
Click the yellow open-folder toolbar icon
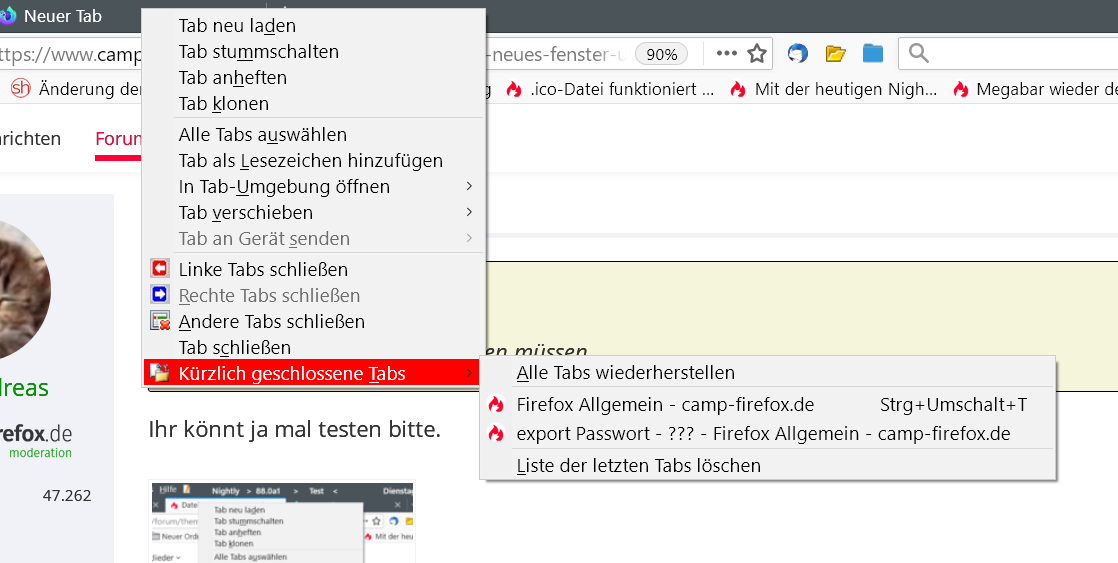(x=836, y=53)
